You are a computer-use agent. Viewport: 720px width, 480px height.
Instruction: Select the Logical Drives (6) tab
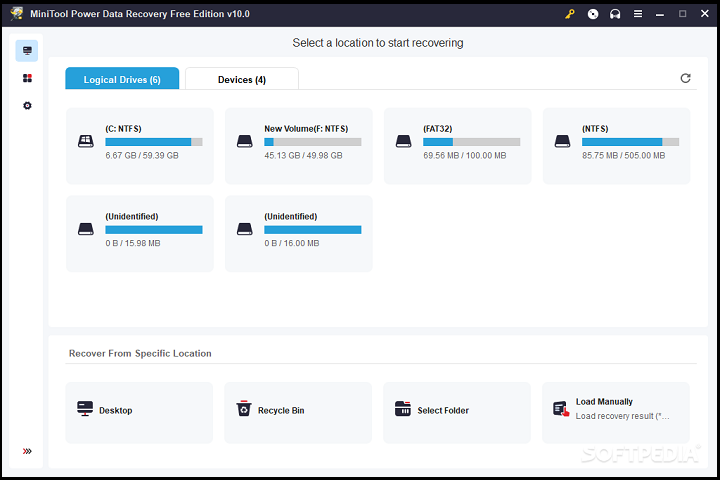(122, 79)
